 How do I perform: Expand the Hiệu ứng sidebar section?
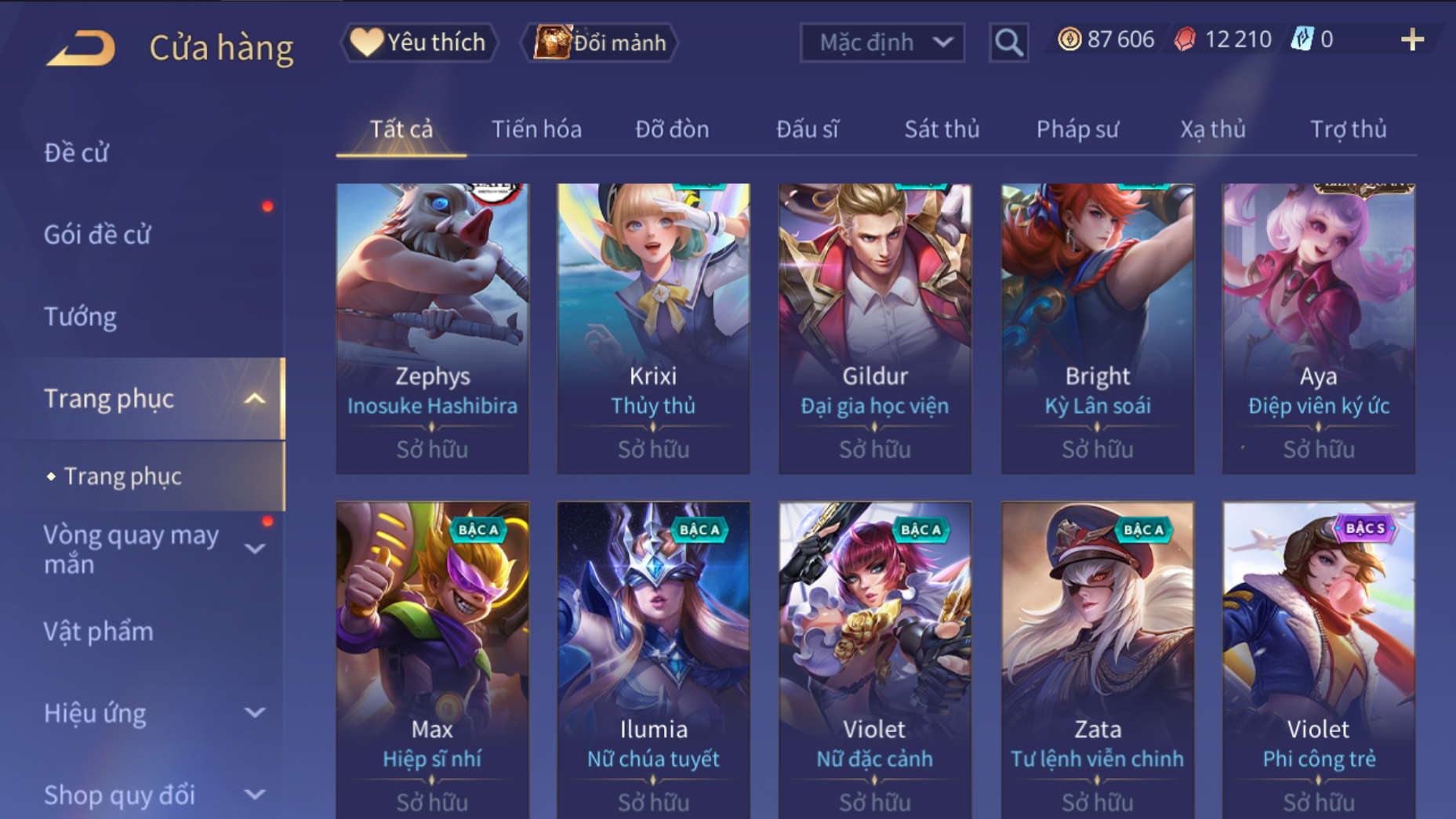(254, 712)
